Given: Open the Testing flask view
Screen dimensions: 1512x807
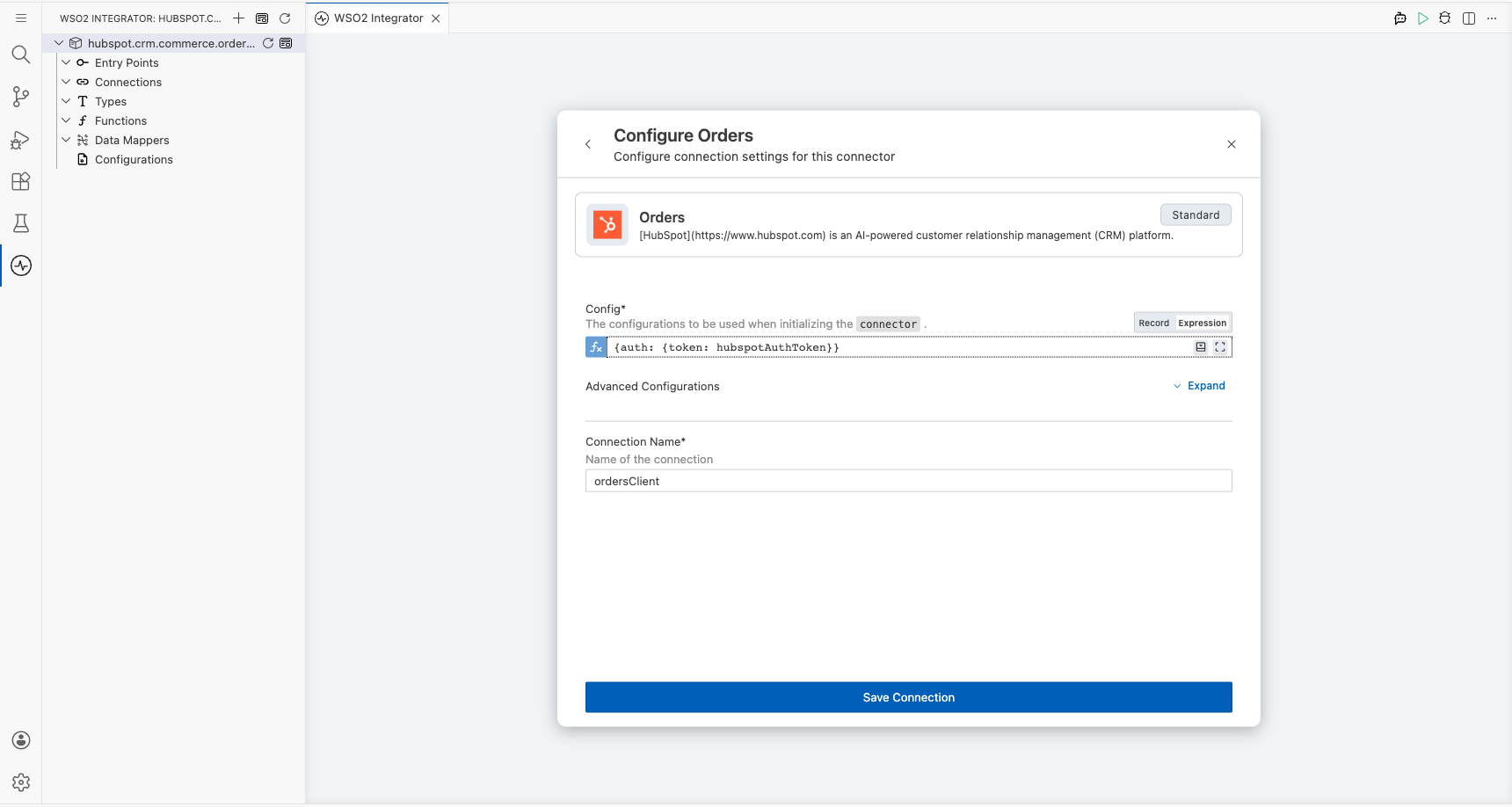Looking at the screenshot, I should click(21, 223).
